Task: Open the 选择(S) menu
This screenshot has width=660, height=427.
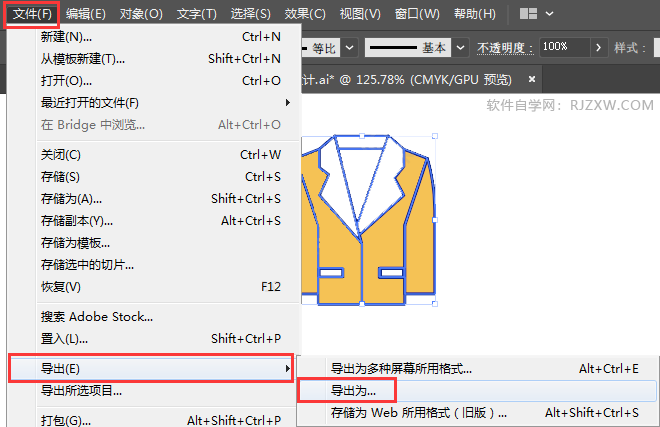Action: pos(250,14)
